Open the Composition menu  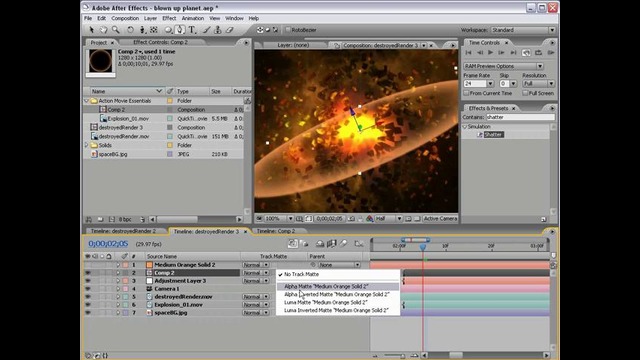pos(125,18)
